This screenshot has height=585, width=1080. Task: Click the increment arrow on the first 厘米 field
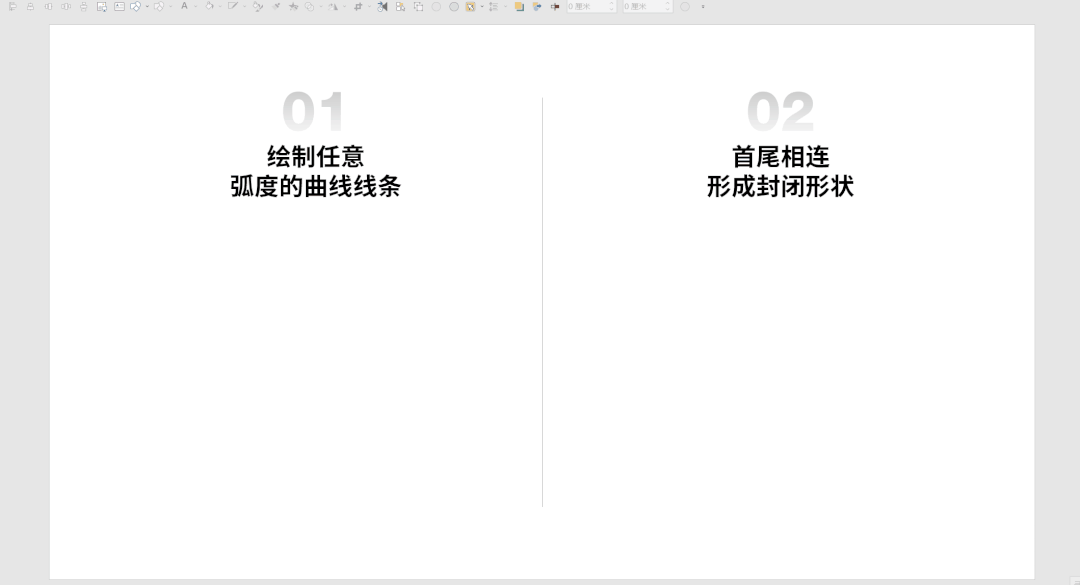[611, 4]
